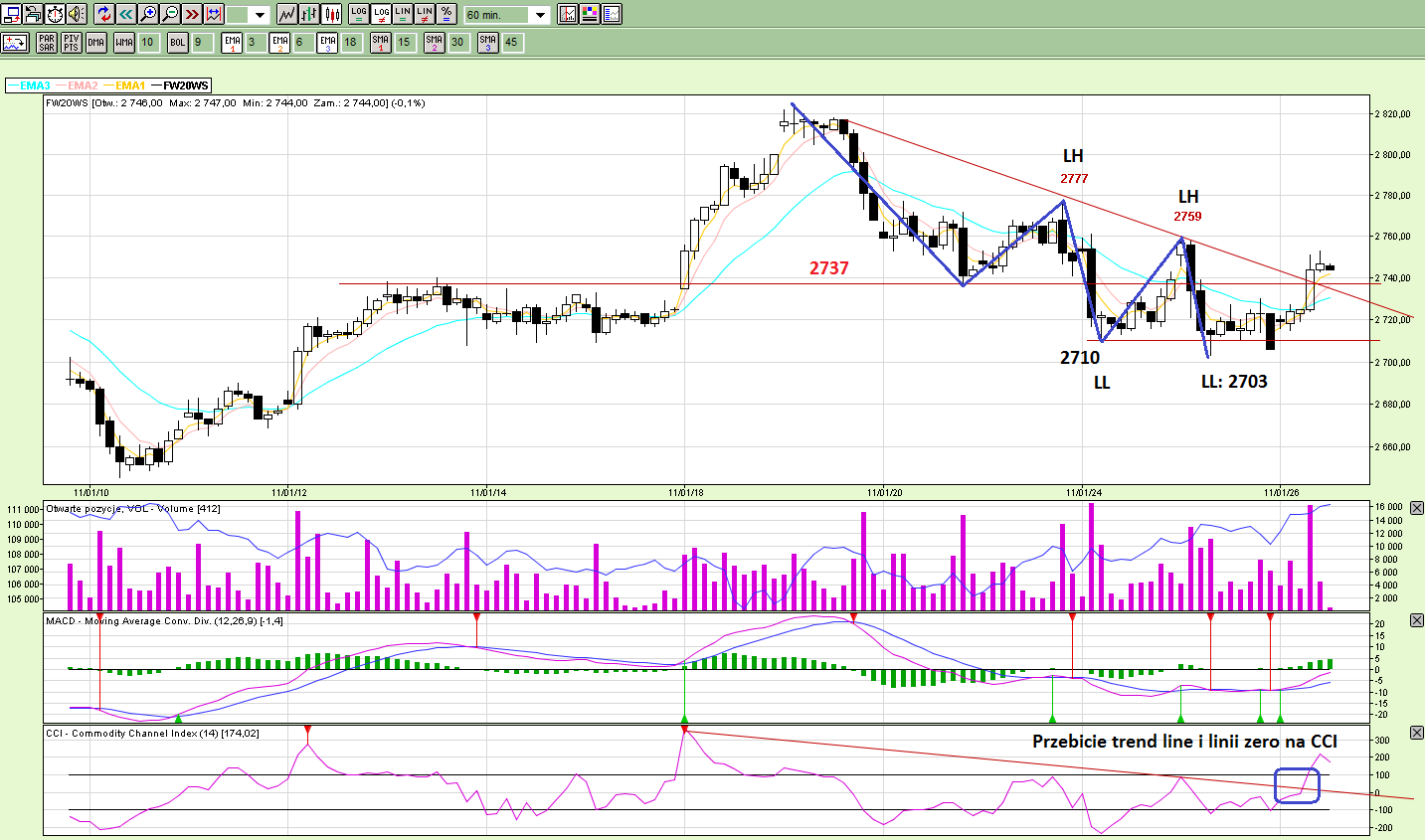
Task: Toggle the BOL Bollinger bands
Action: click(x=178, y=42)
